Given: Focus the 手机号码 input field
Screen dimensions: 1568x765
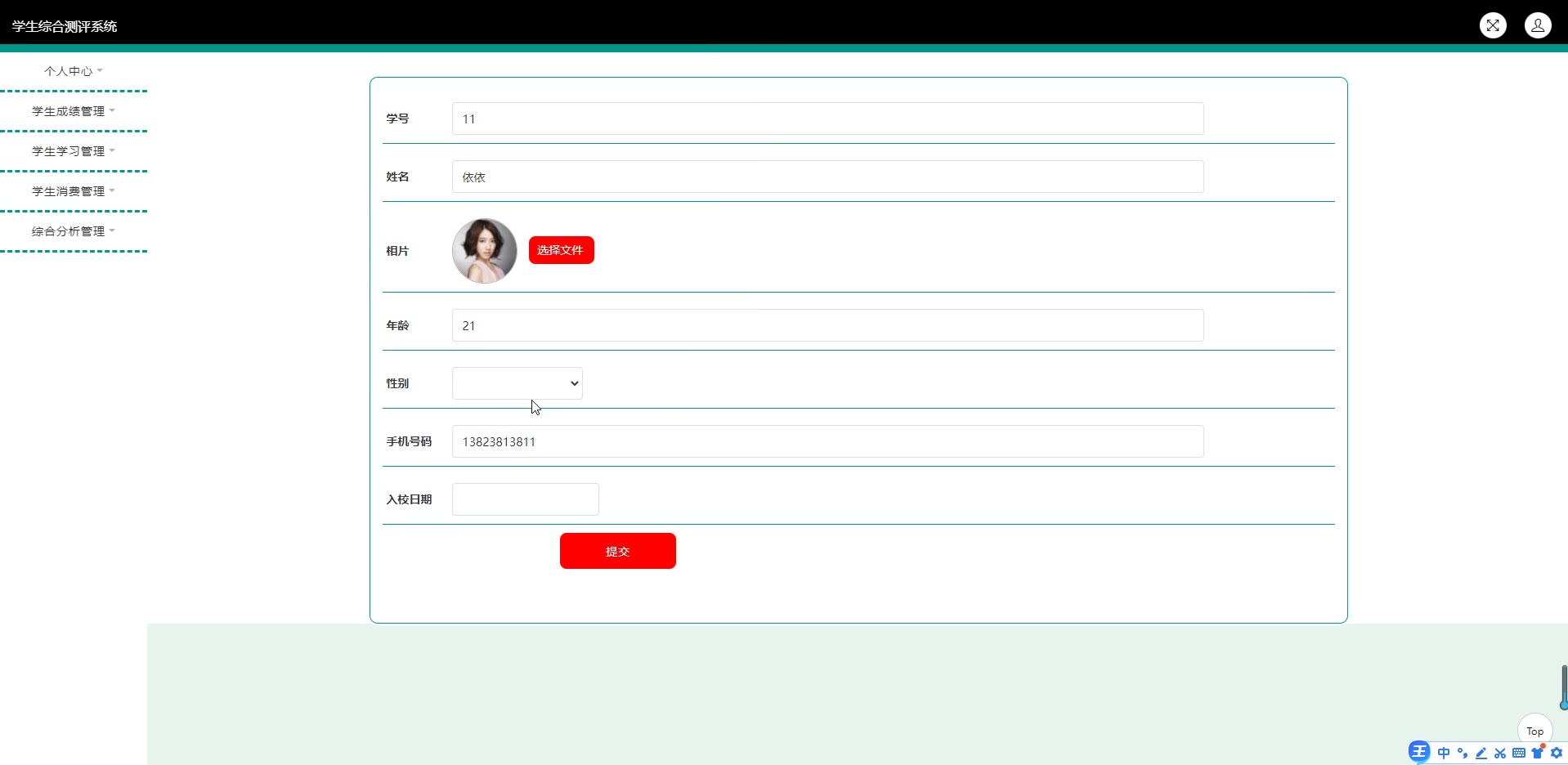Looking at the screenshot, I should [827, 441].
